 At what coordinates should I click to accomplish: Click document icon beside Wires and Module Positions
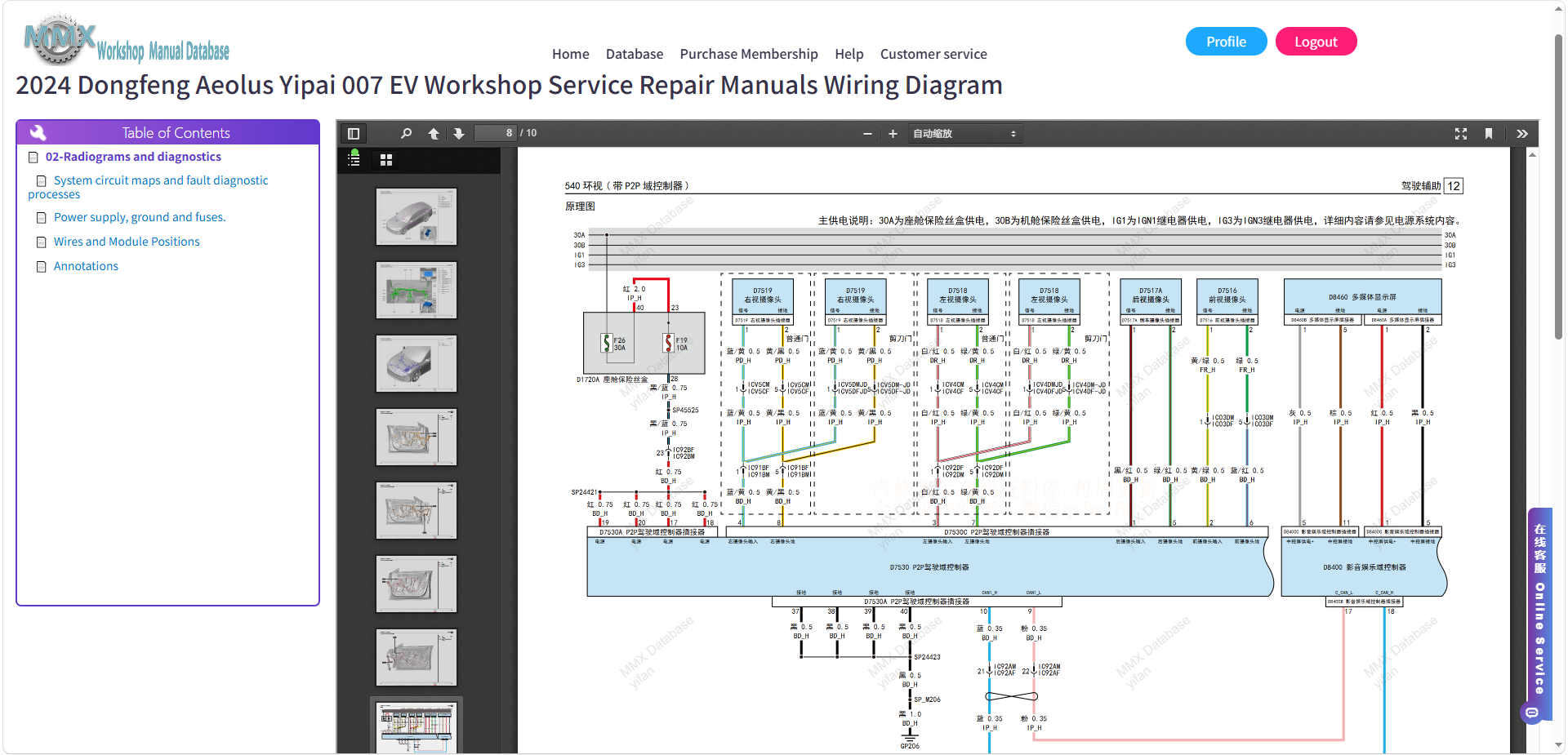point(41,242)
